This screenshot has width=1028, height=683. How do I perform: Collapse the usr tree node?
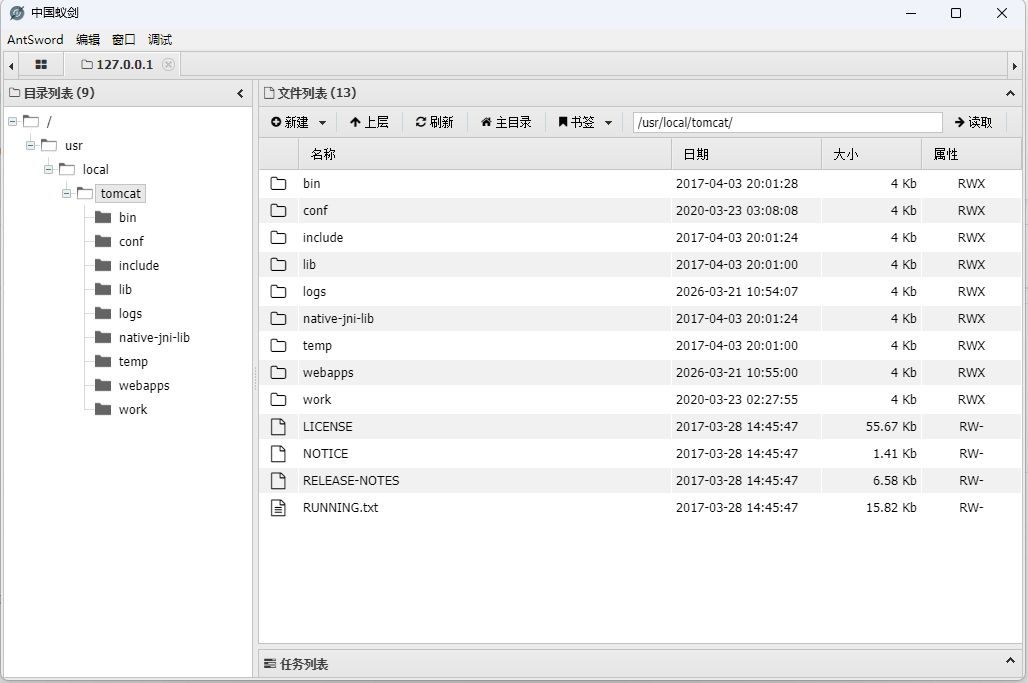point(31,145)
